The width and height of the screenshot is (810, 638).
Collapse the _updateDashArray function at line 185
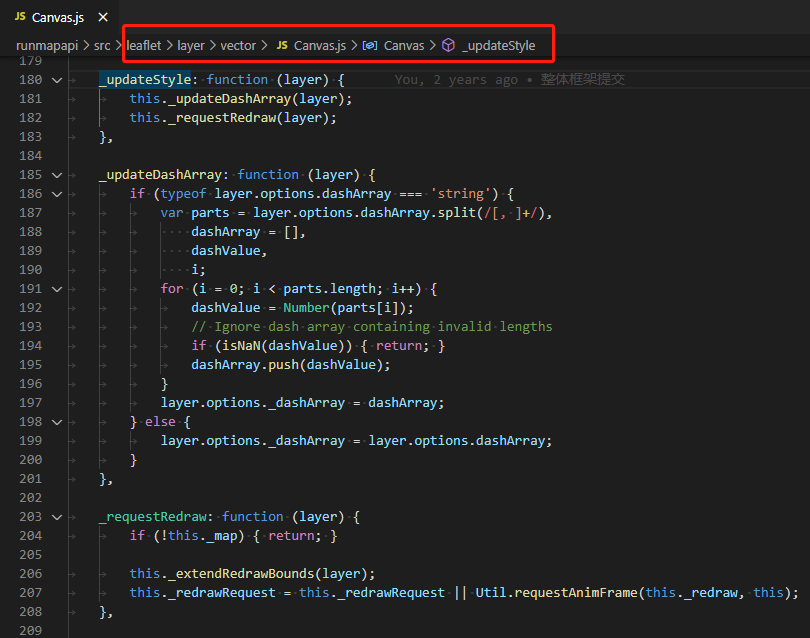point(57,174)
